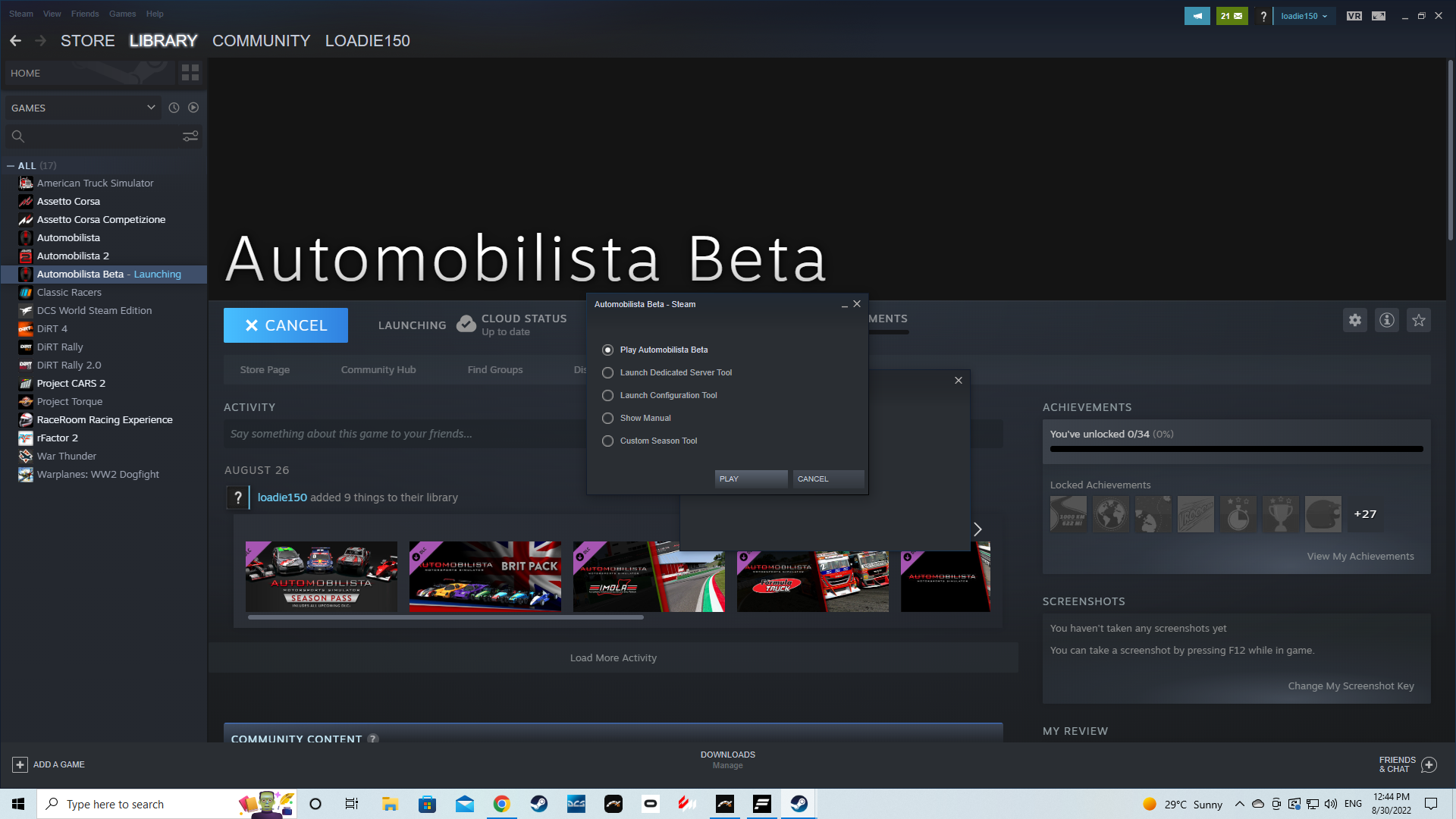This screenshot has width=1456, height=819.
Task: Open the Mail app from taskbar
Action: click(x=465, y=804)
